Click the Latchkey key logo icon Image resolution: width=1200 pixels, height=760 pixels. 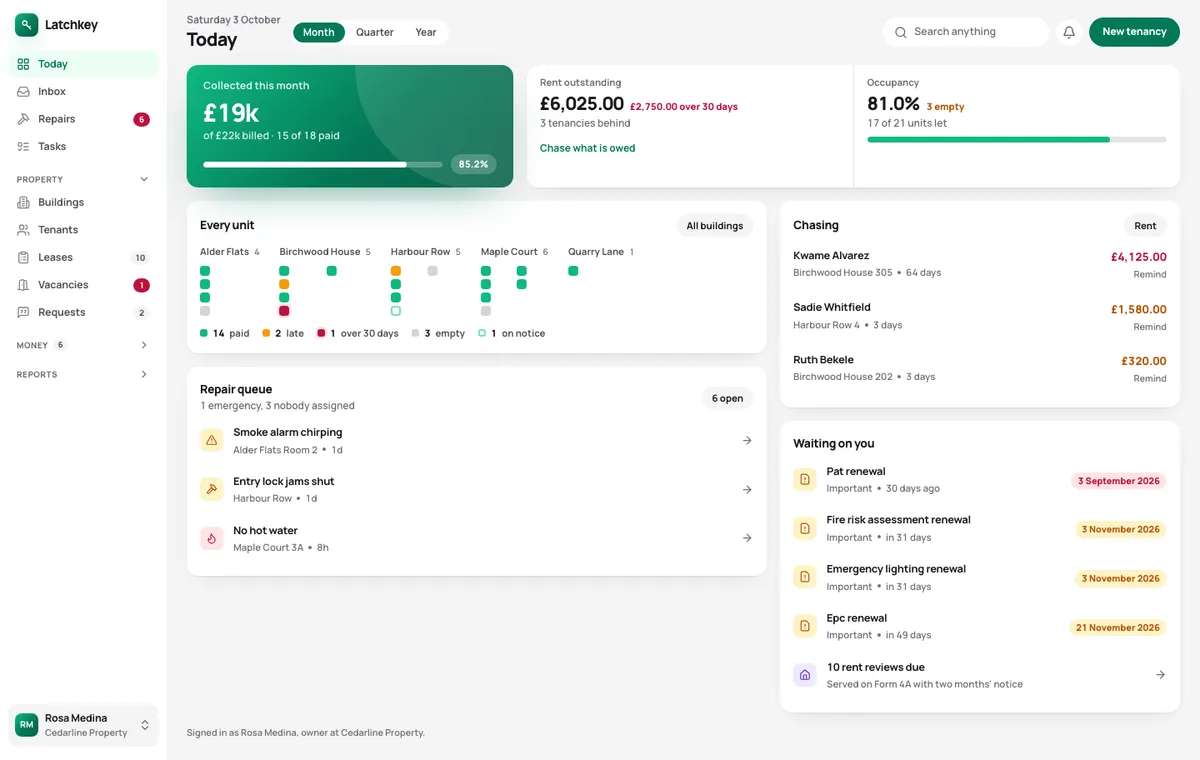tap(26, 25)
